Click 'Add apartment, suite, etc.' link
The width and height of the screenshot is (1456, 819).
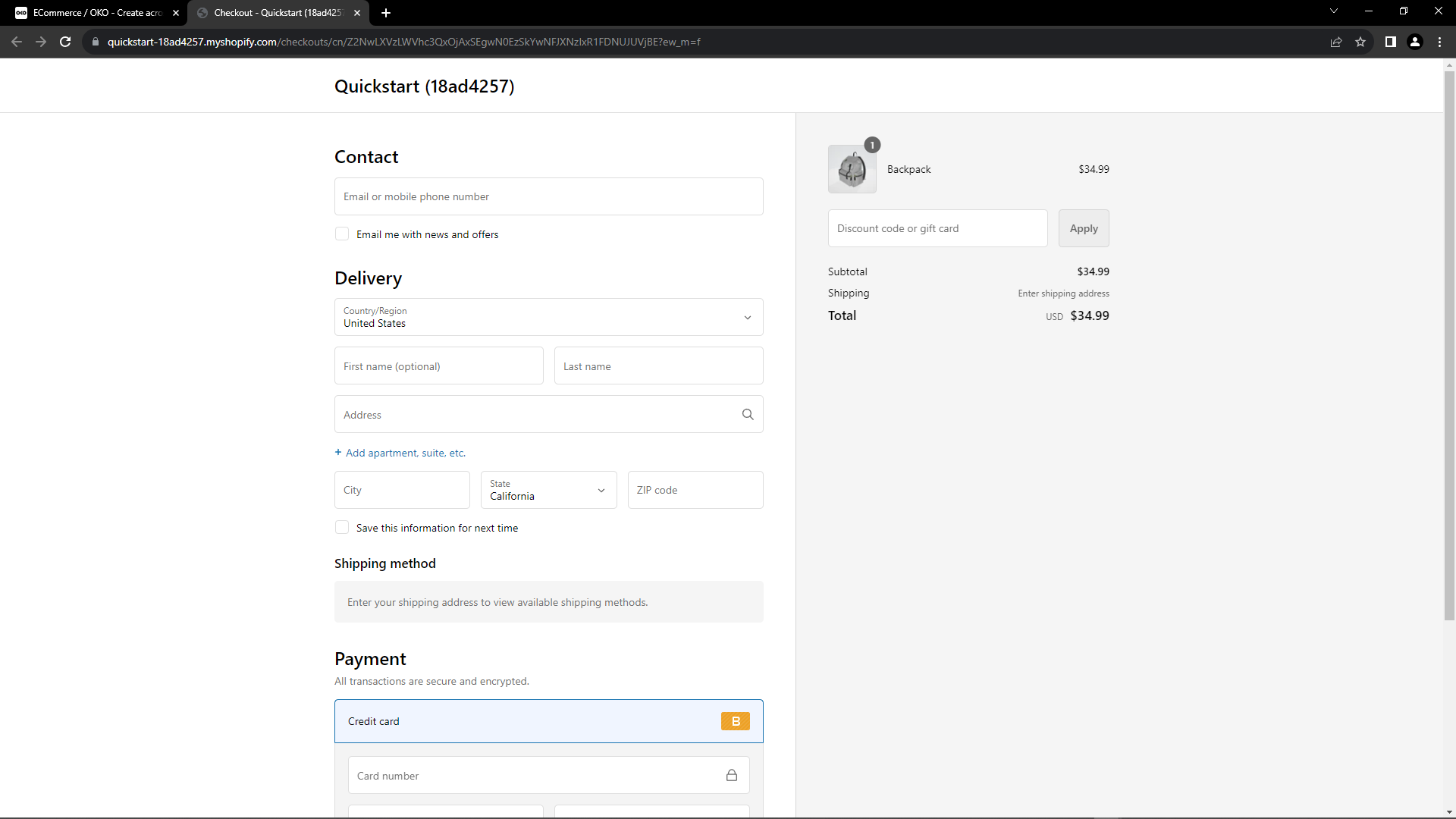(x=400, y=453)
